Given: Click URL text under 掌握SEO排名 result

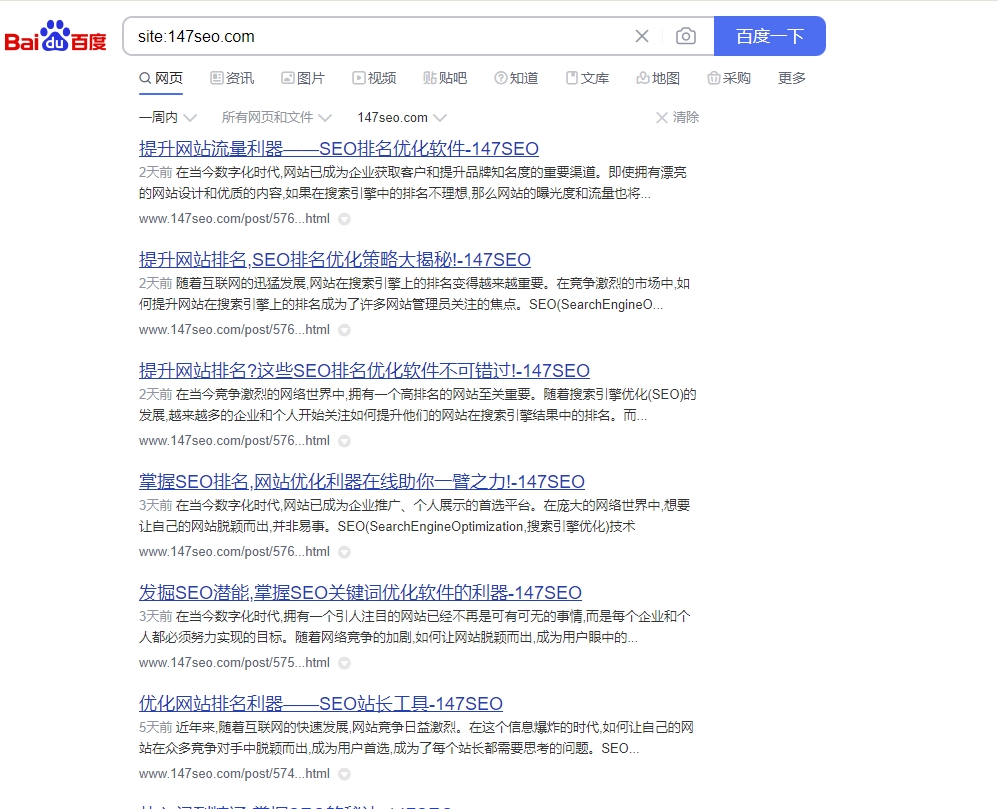Looking at the screenshot, I should (234, 551).
